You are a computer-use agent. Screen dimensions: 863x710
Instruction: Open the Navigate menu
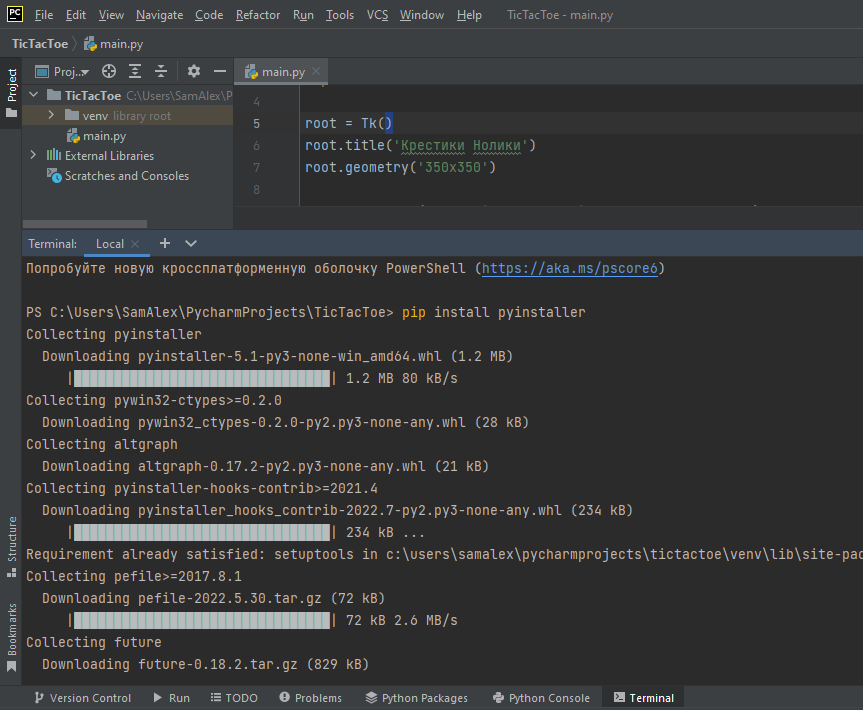160,15
